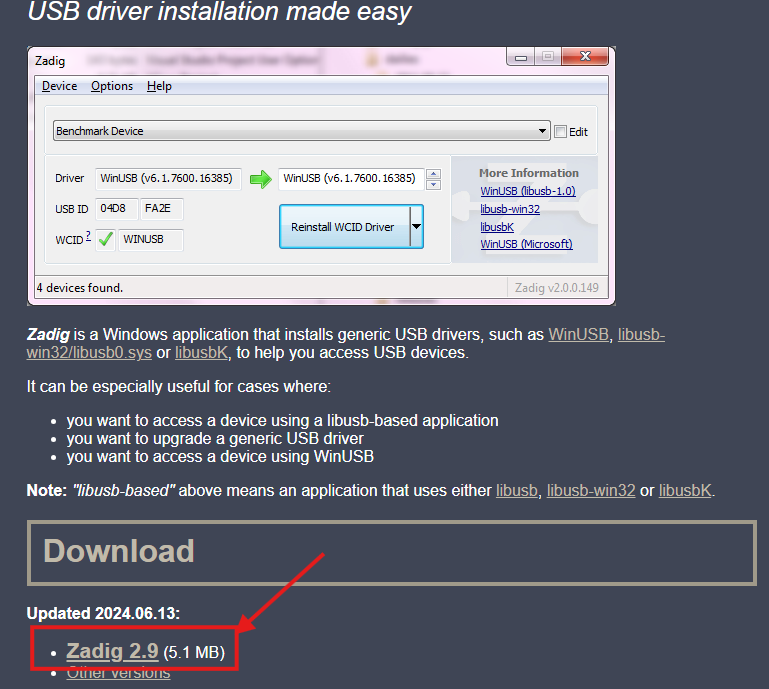Open the Options menu in Zadig
This screenshot has width=769, height=689.
click(x=112, y=86)
